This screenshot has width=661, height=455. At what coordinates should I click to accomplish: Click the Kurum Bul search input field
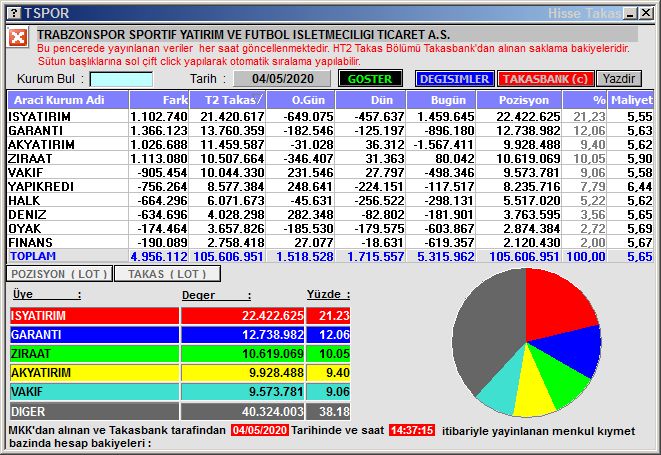121,79
